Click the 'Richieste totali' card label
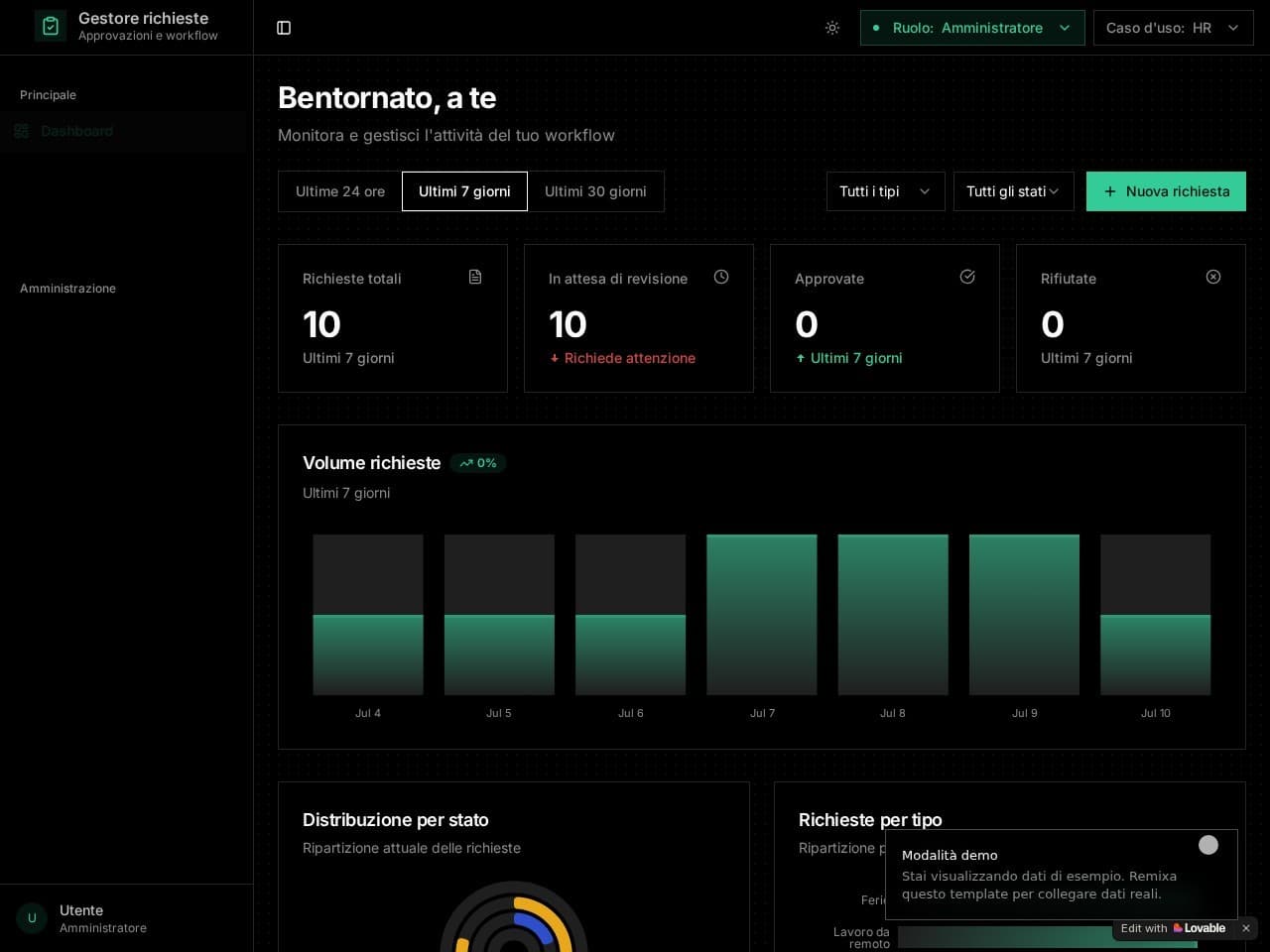Viewport: 1270px width, 952px height. tap(352, 279)
